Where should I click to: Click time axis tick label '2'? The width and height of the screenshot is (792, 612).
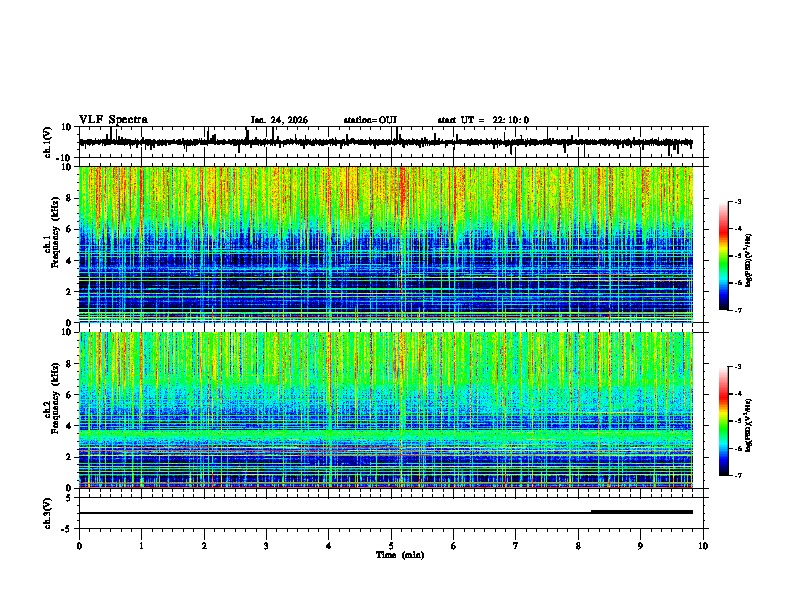(204, 546)
